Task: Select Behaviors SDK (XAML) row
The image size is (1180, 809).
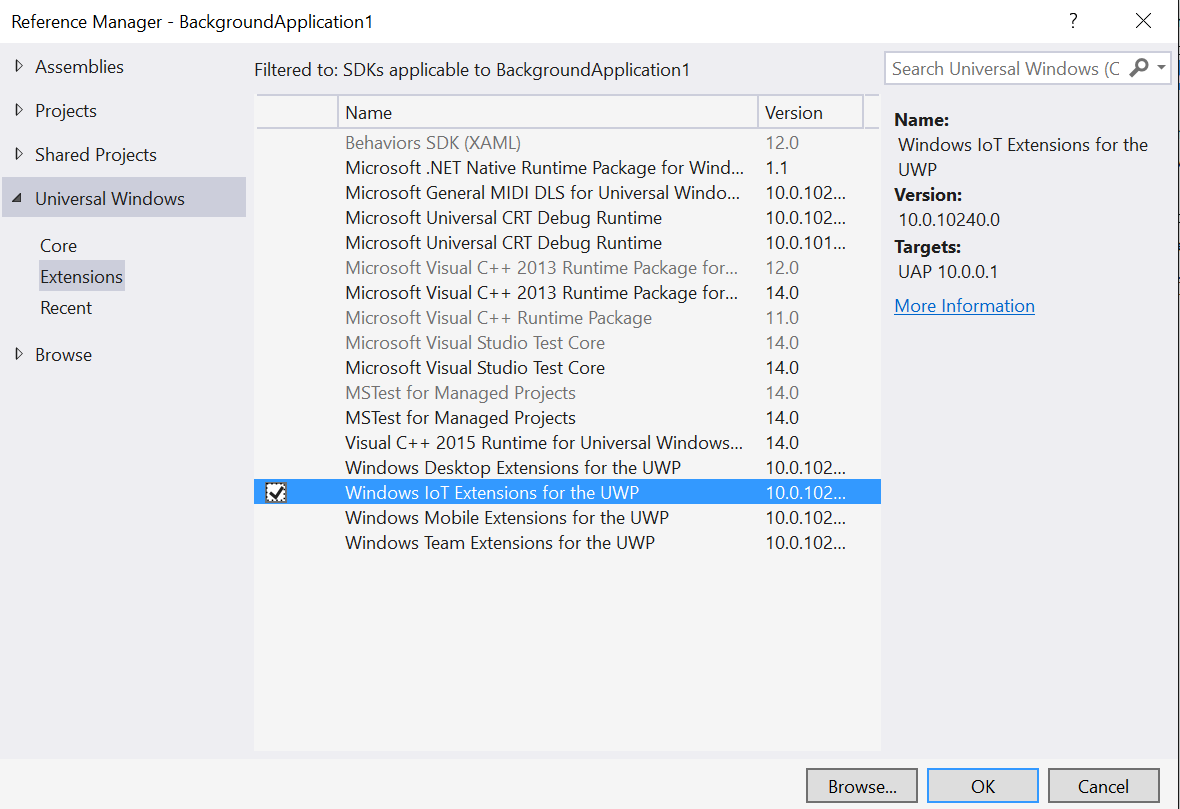Action: pos(567,142)
